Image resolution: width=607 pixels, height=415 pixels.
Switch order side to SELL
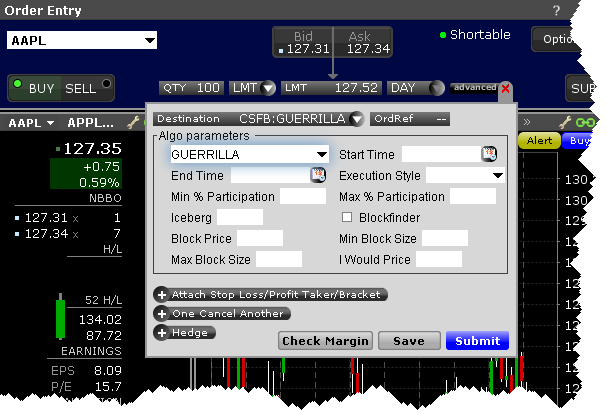pos(80,89)
